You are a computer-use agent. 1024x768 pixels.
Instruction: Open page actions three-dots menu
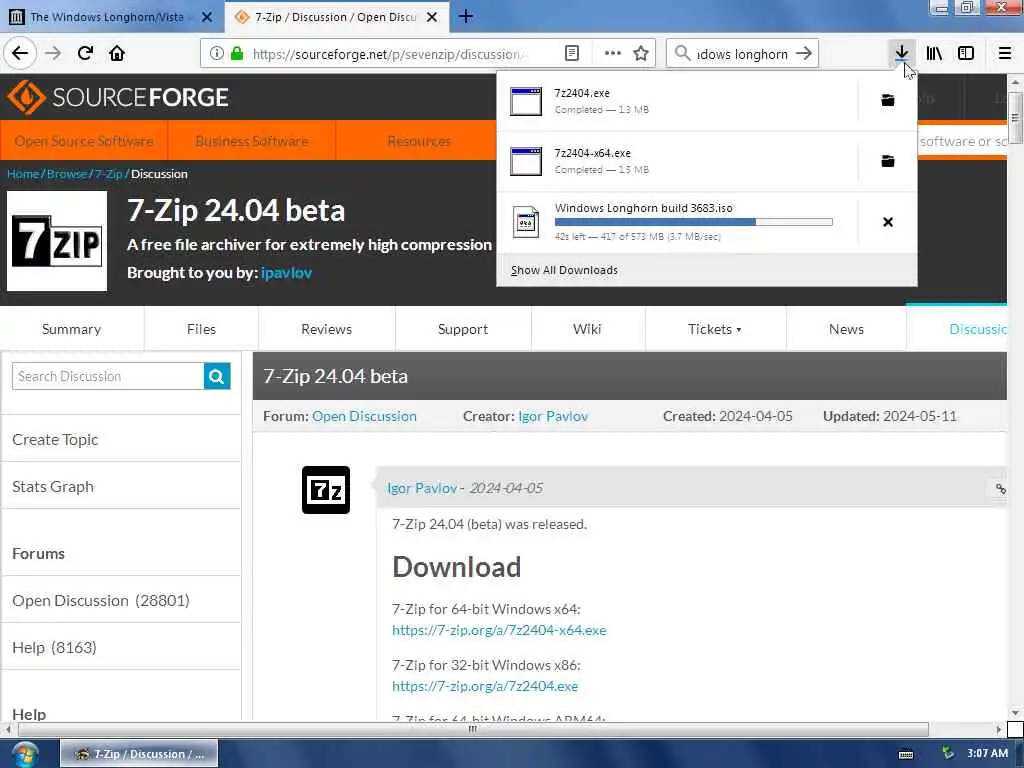tap(613, 54)
